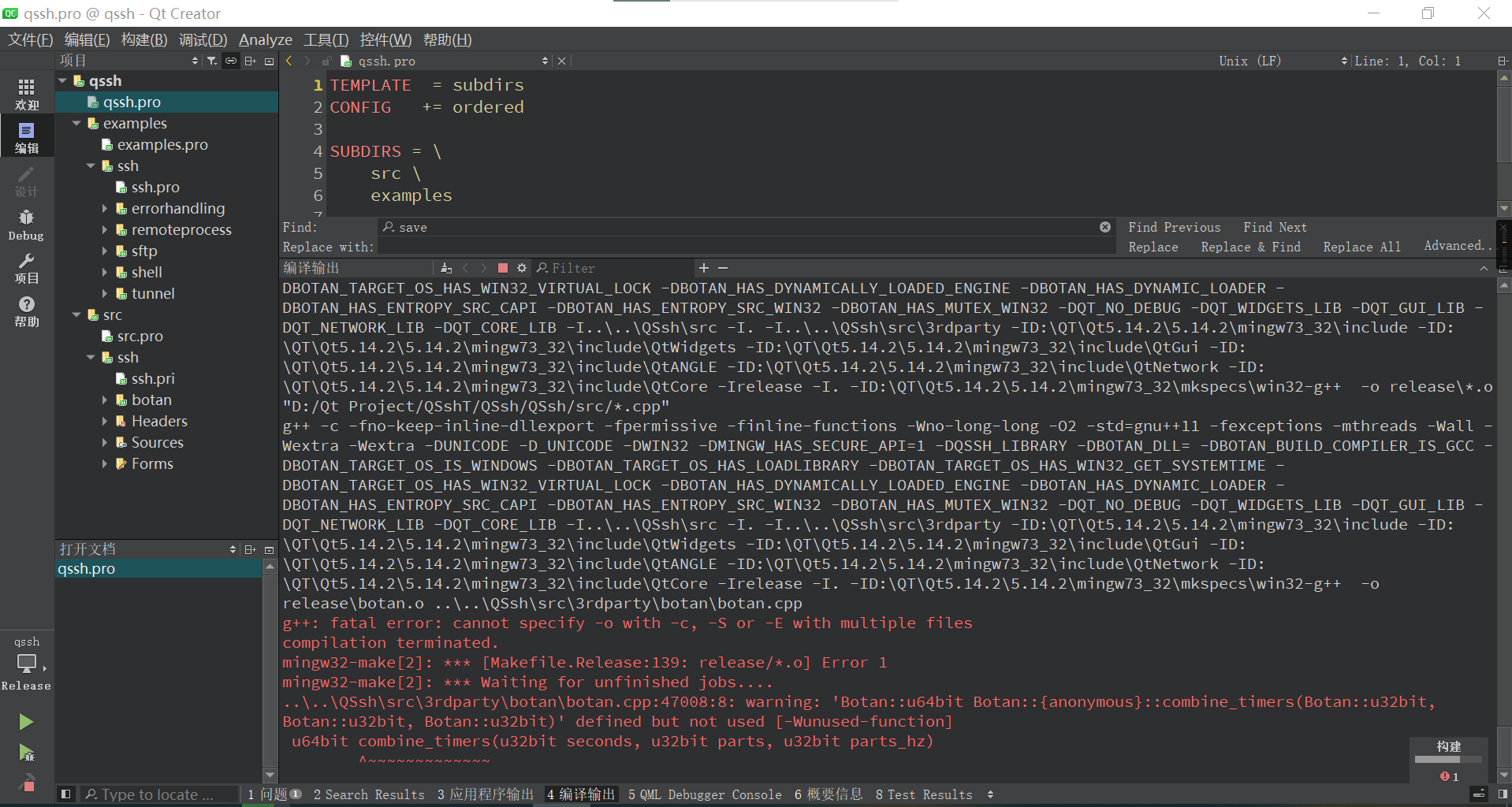Screen dimensions: 1512x807
Task: Open the Design (设计) mode
Action: [27, 180]
